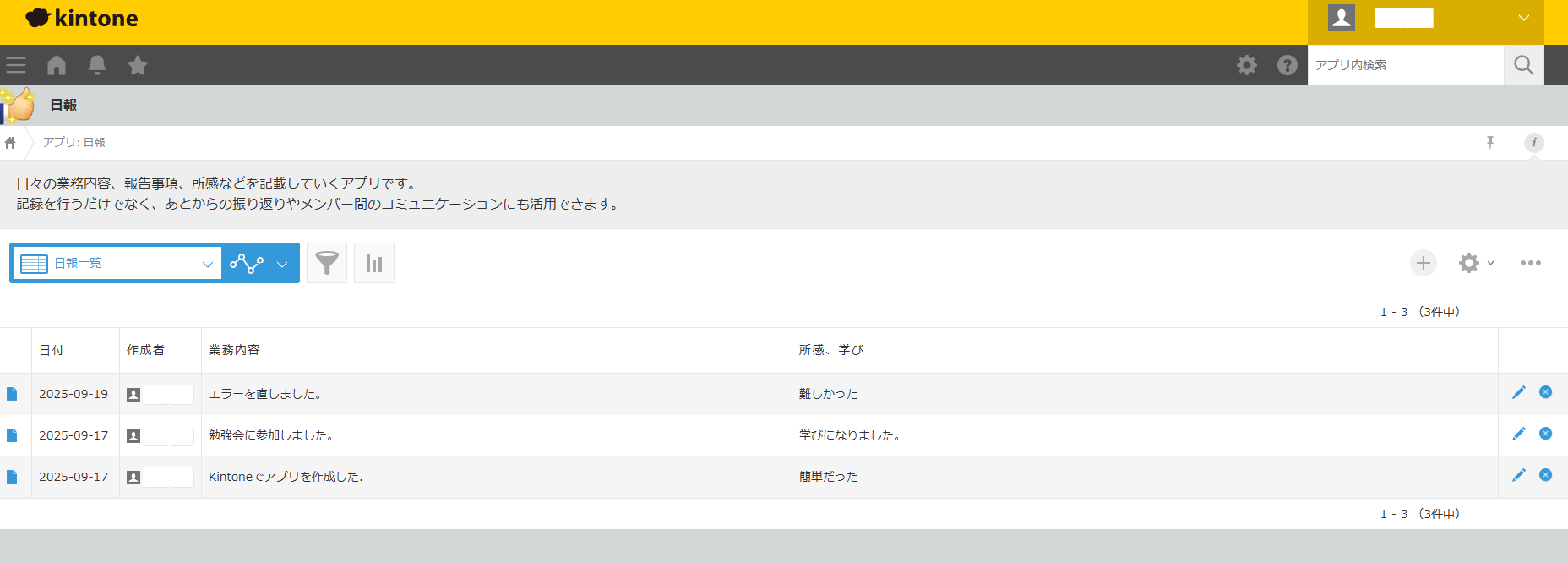The image size is (1568, 563).
Task: Click the アプリ: 日報 breadcrumb link
Action: (74, 142)
